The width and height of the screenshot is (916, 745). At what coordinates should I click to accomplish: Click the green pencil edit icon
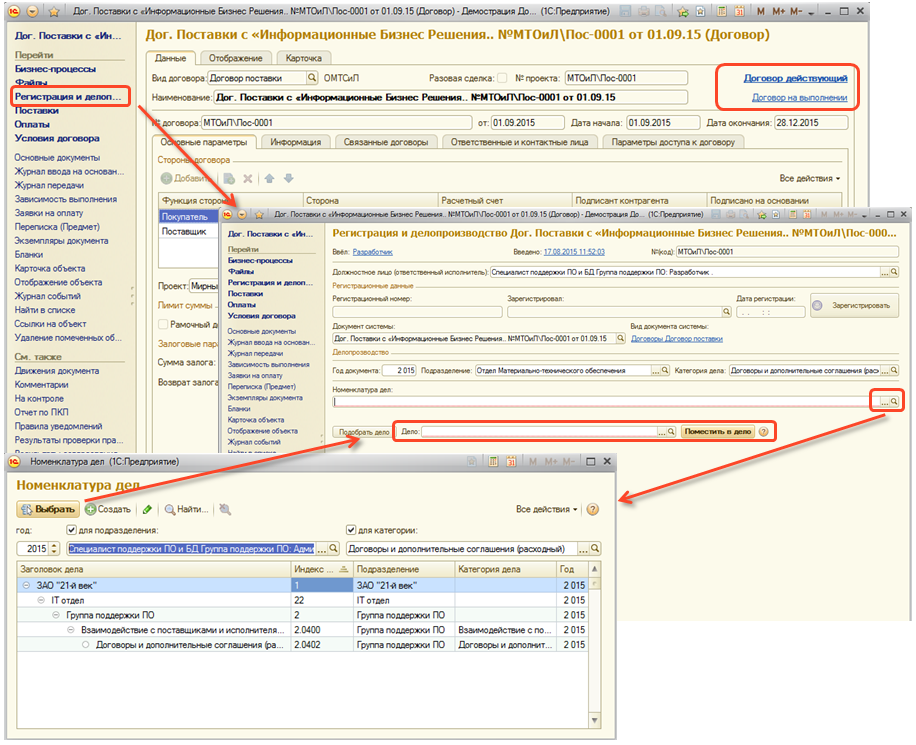pyautogui.click(x=148, y=509)
